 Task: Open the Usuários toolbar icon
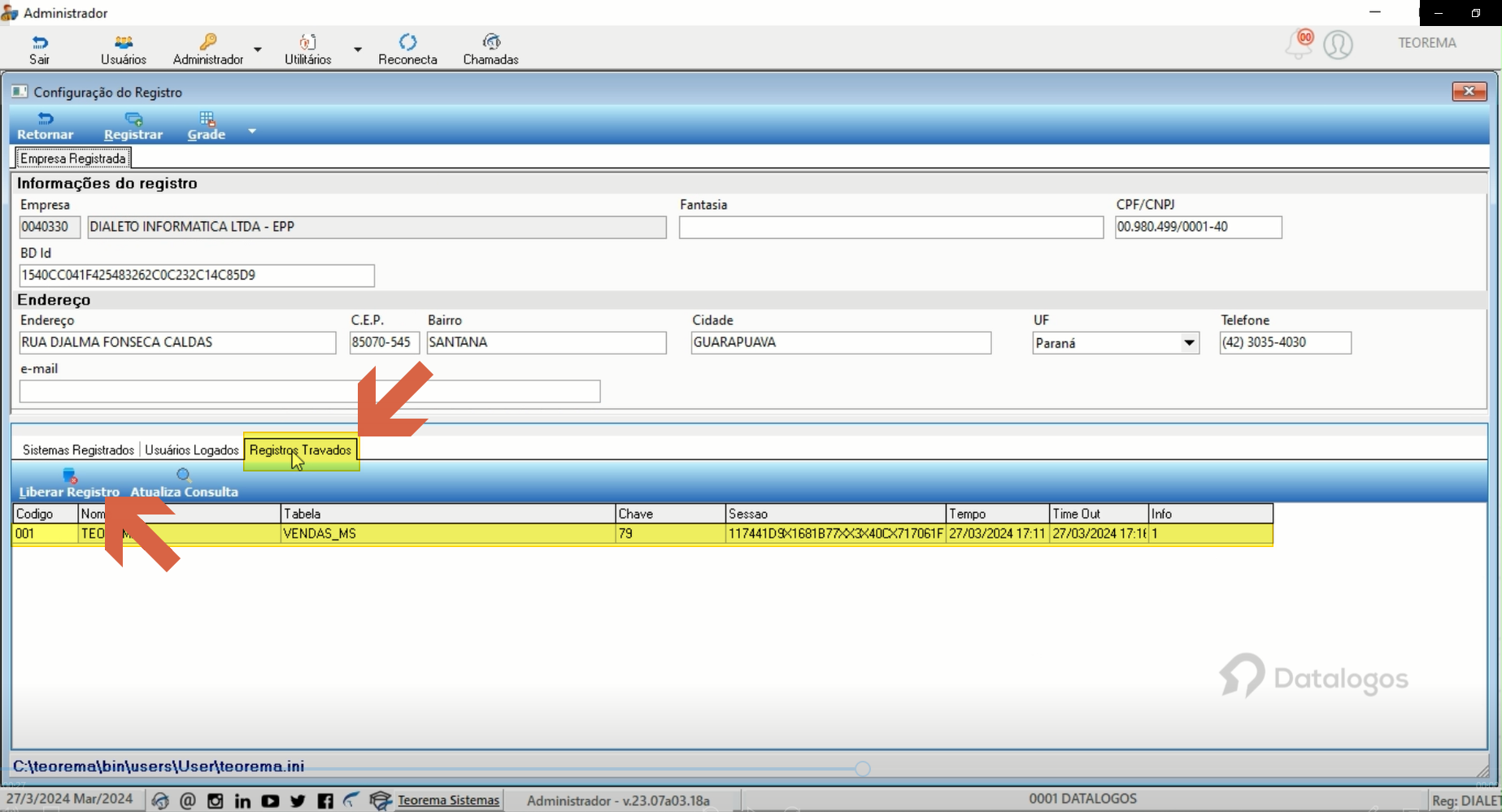(124, 42)
